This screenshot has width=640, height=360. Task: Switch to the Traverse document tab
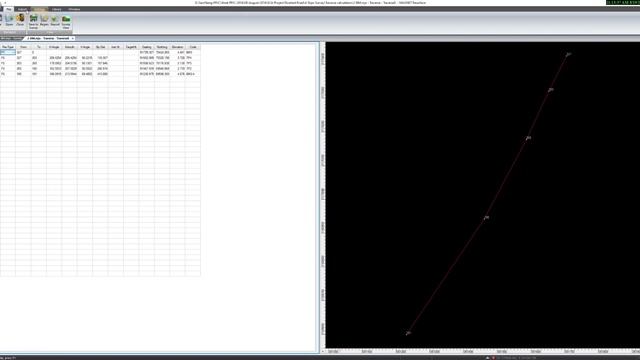(48, 38)
